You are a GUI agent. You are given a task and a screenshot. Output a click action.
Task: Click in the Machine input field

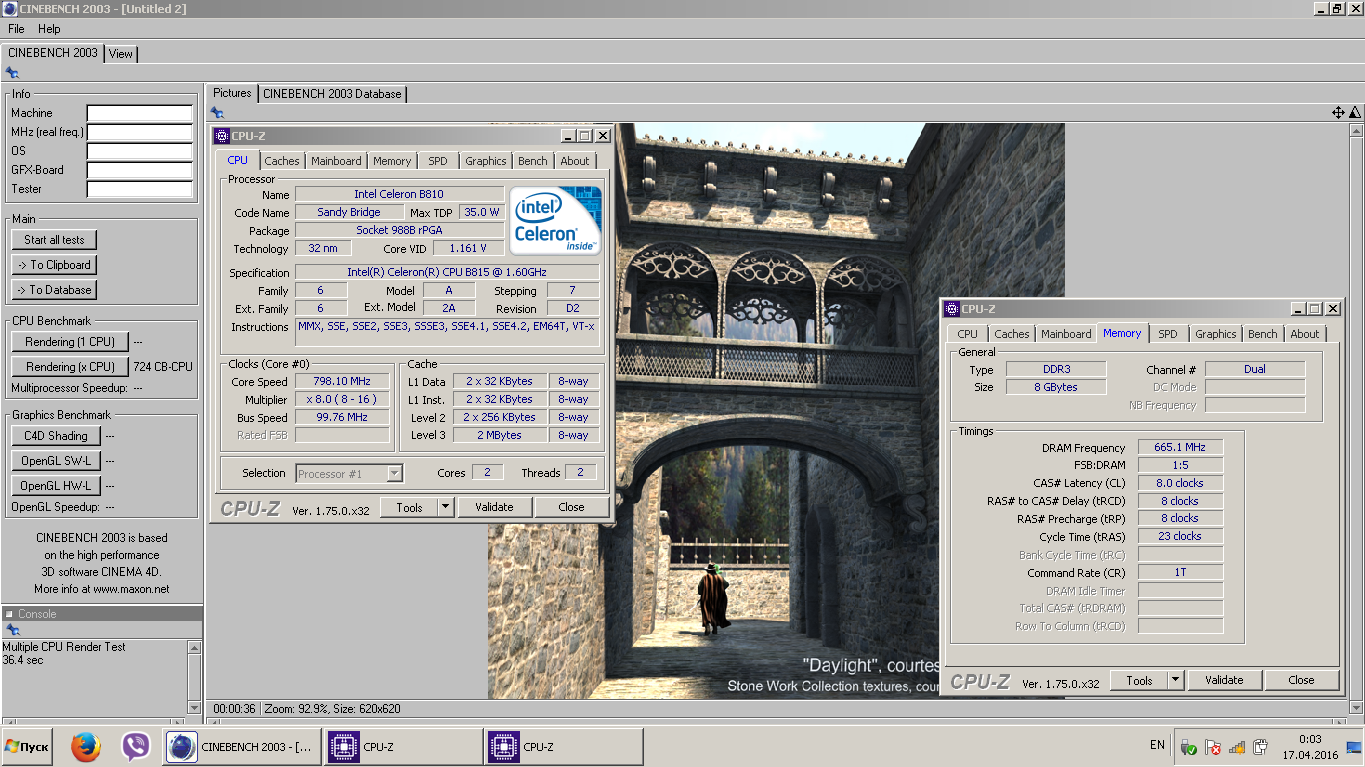(x=140, y=114)
